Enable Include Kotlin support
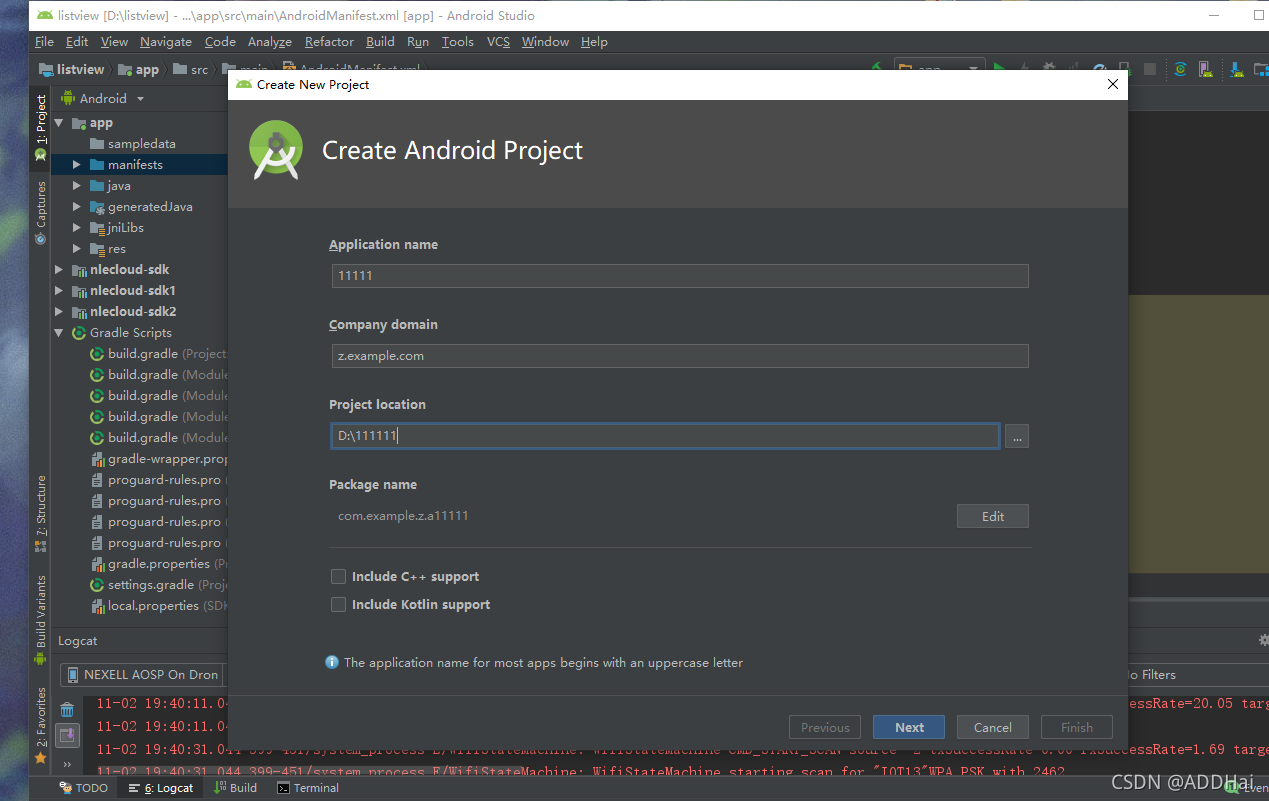The width and height of the screenshot is (1269, 801). pyautogui.click(x=338, y=604)
